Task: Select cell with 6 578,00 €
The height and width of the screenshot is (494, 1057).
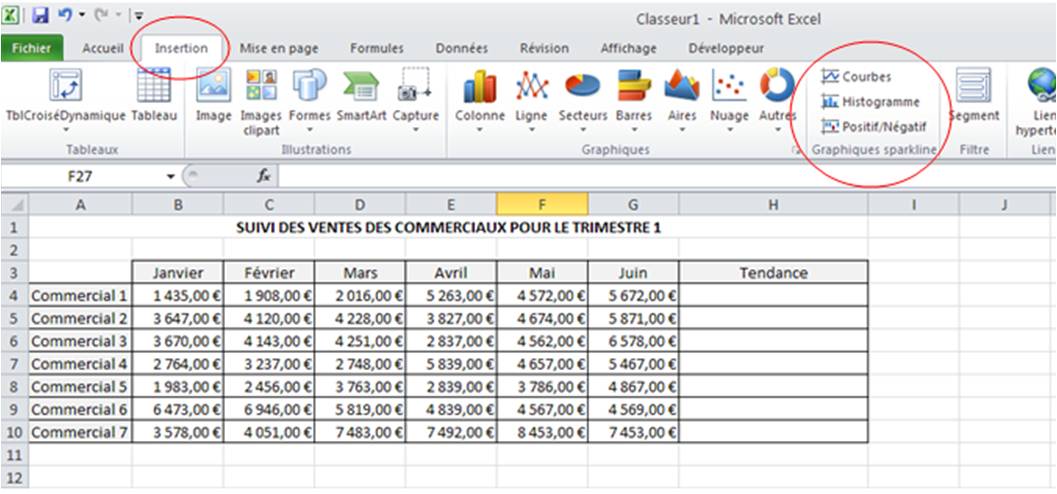Action: coord(633,341)
